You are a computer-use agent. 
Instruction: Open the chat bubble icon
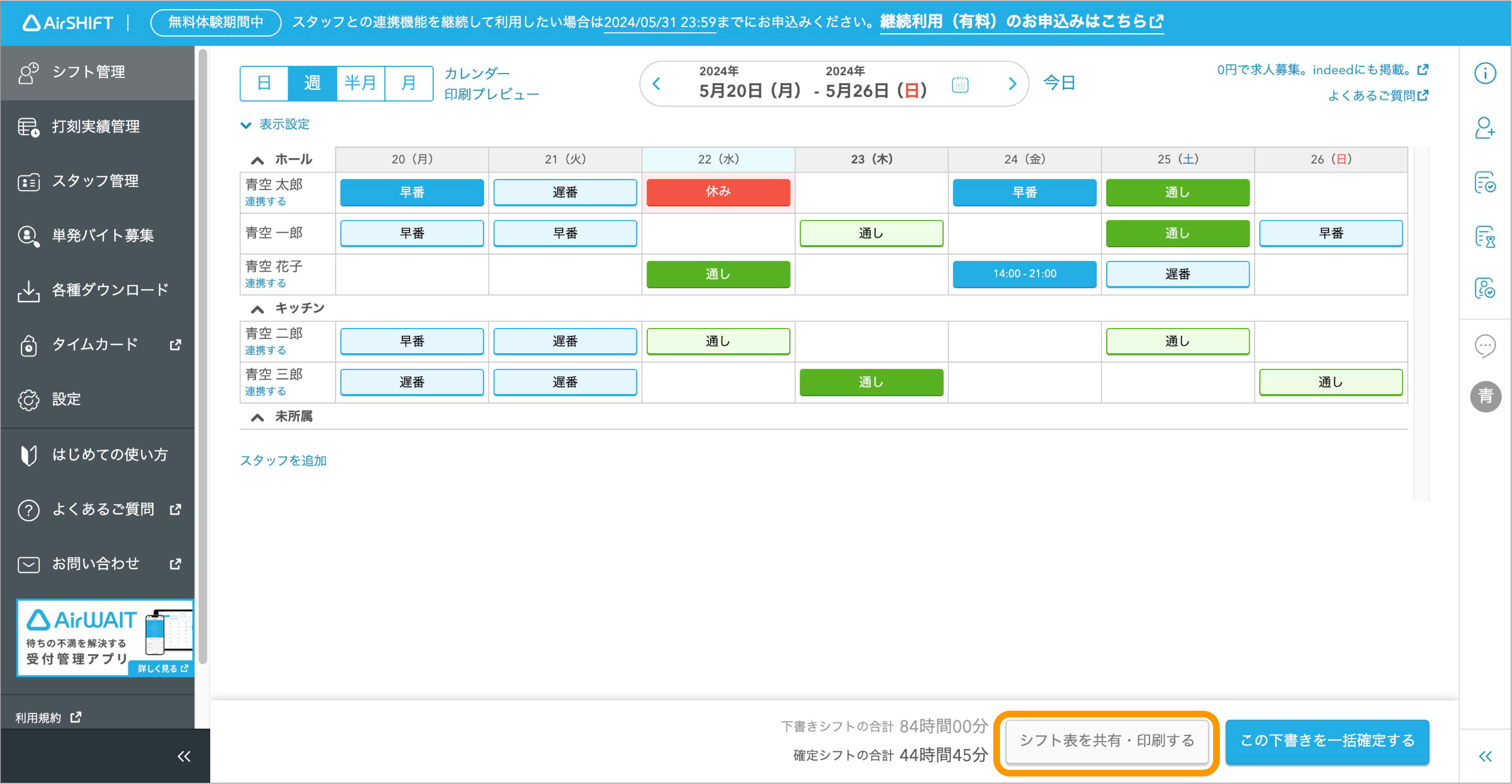(1485, 346)
